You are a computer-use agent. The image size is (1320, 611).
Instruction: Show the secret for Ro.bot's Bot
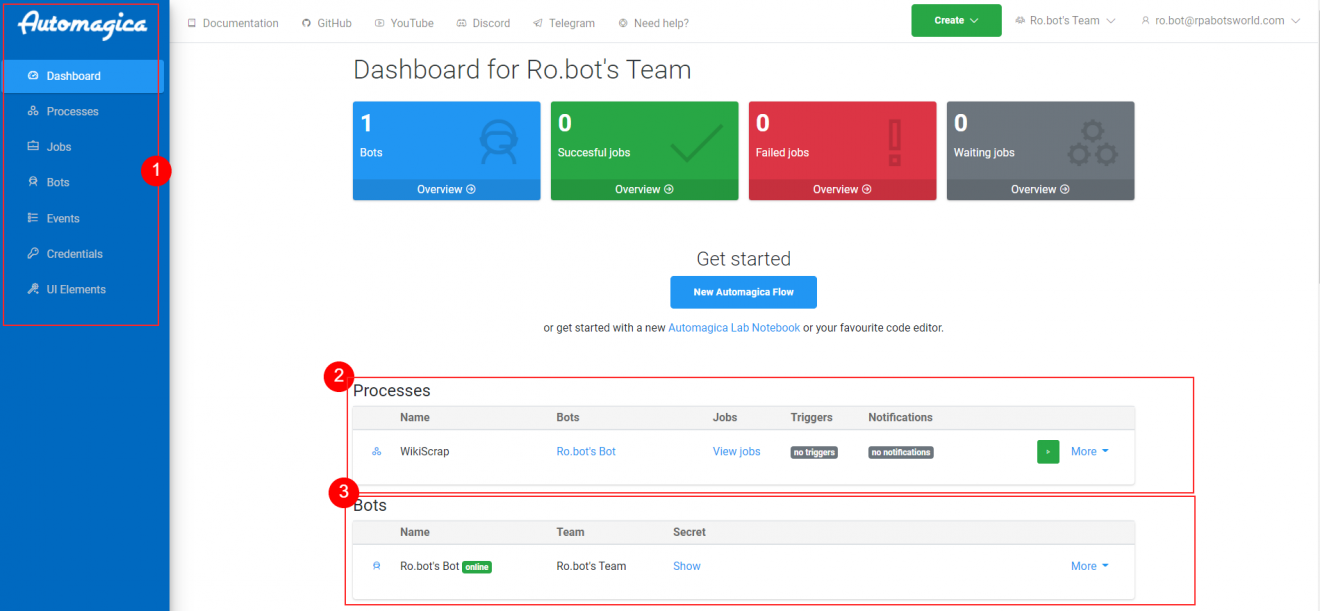click(686, 565)
